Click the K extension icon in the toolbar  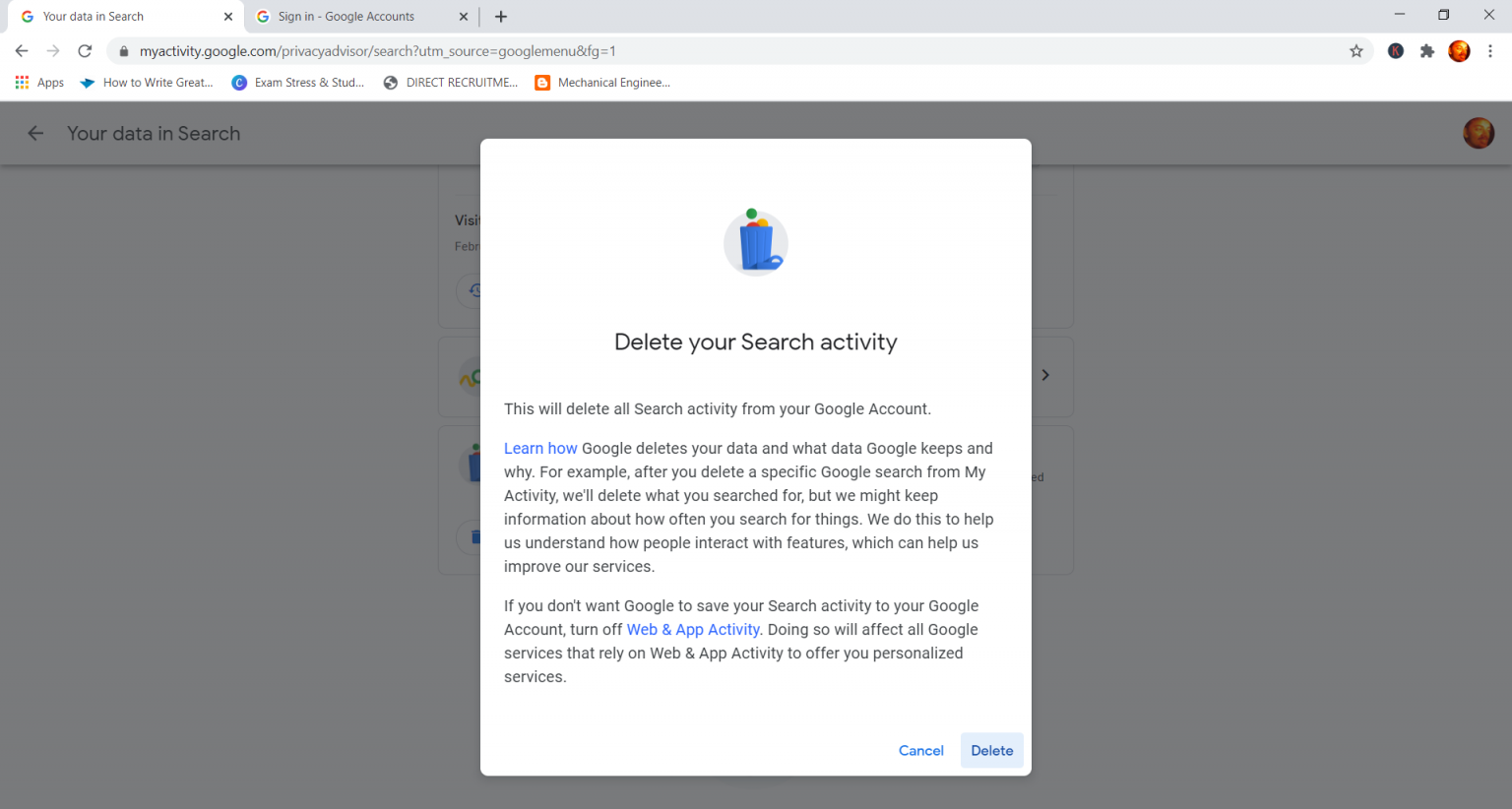point(1395,50)
